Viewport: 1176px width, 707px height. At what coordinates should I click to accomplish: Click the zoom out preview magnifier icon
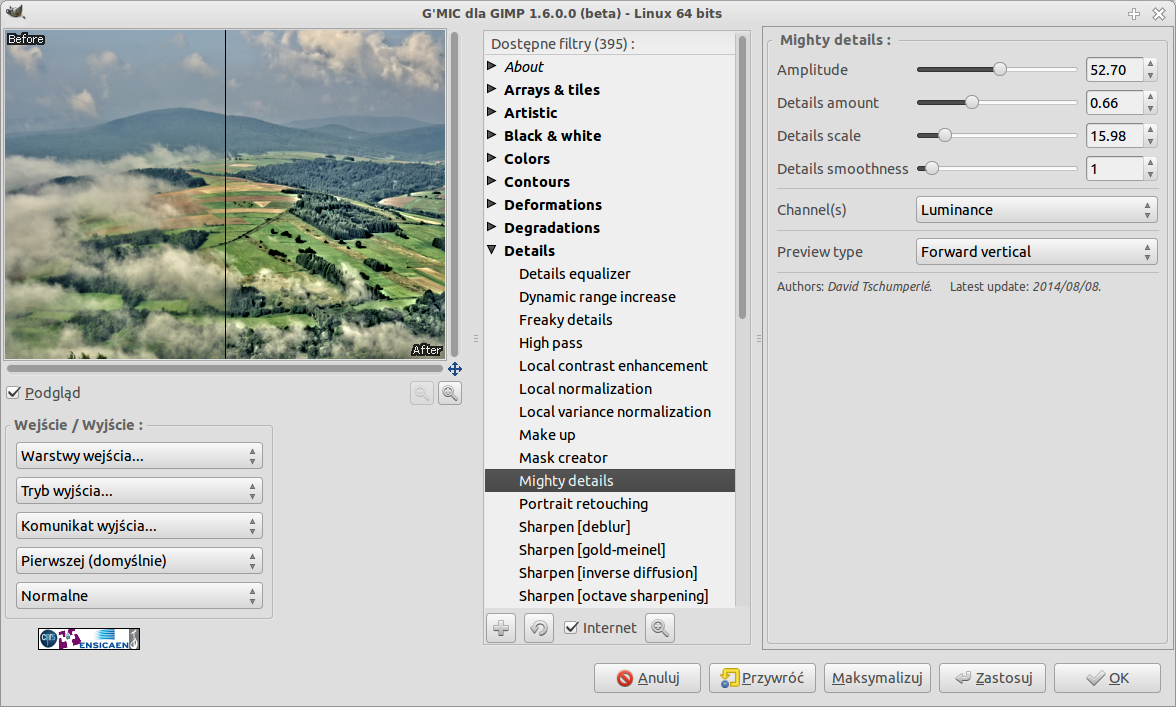422,393
